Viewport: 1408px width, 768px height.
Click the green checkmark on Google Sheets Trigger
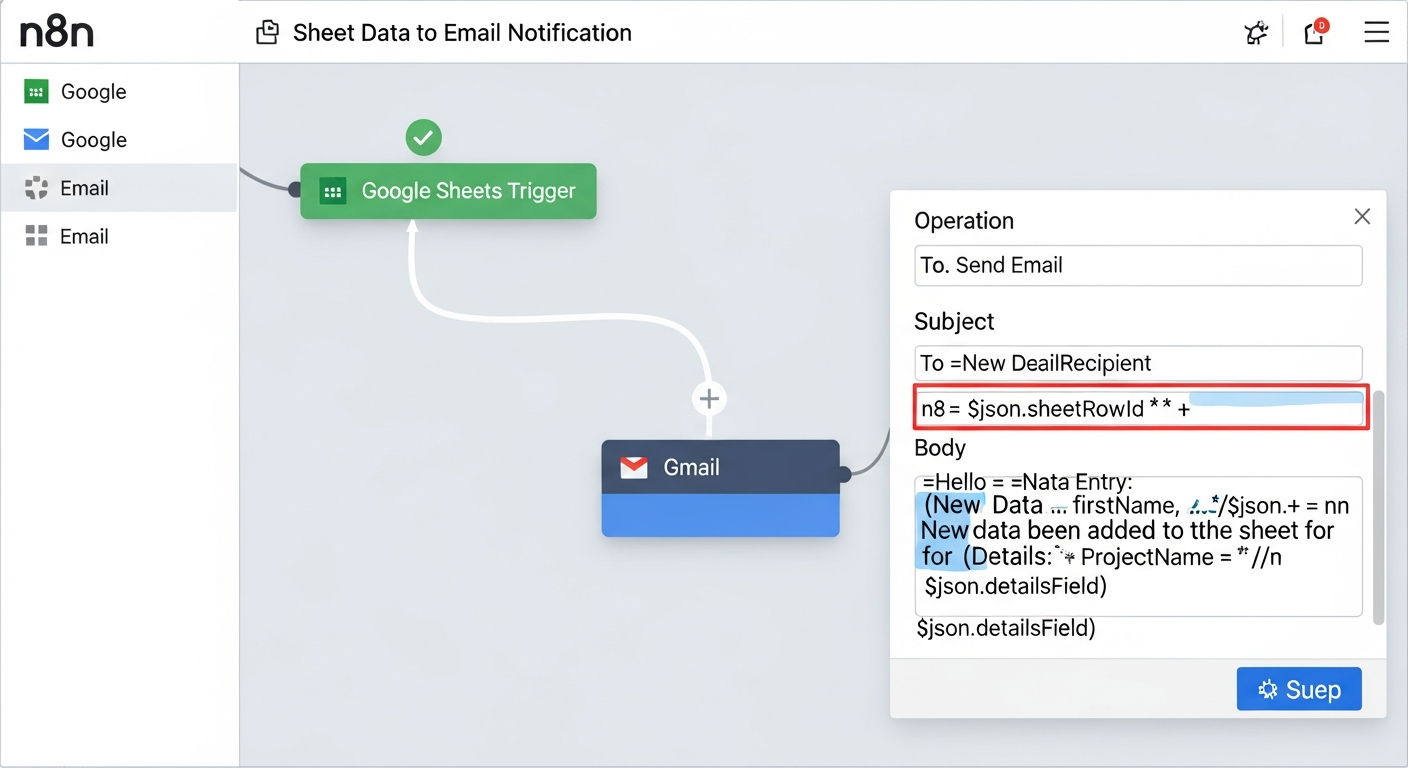(x=423, y=137)
